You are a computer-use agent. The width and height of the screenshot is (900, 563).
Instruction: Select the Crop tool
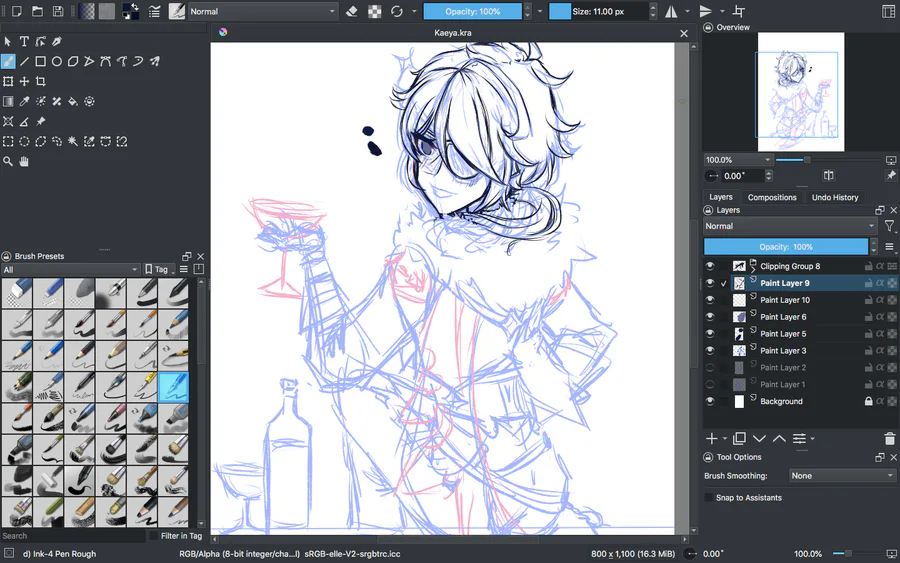pos(40,81)
